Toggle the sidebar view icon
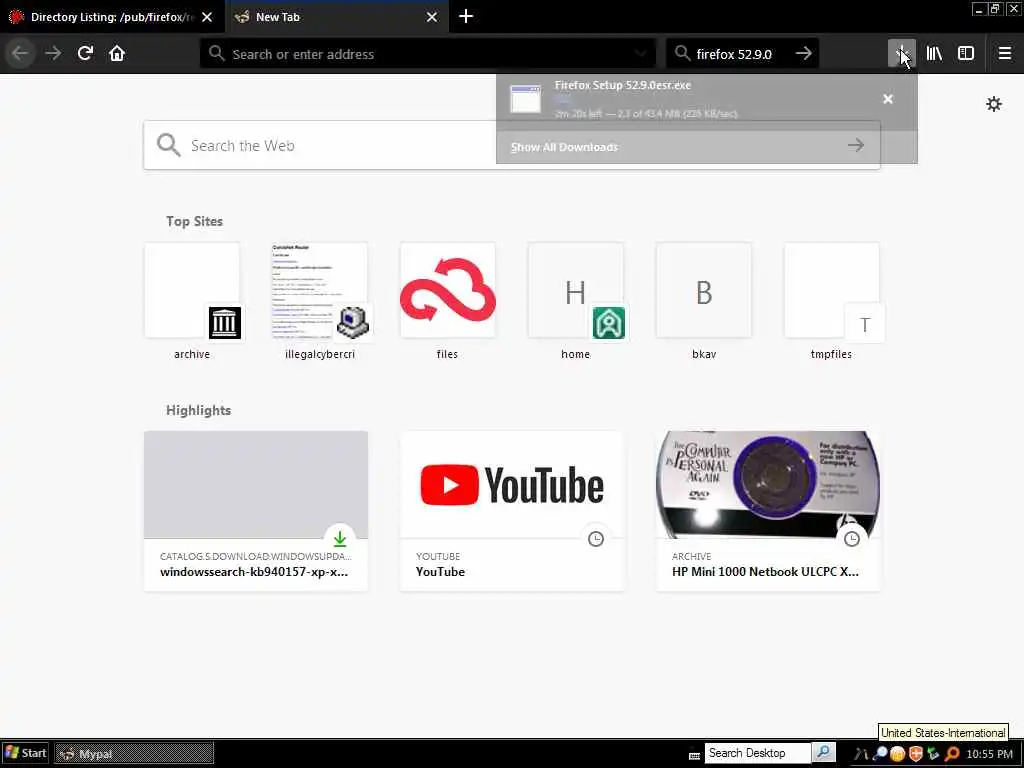This screenshot has width=1024, height=768. click(x=966, y=54)
